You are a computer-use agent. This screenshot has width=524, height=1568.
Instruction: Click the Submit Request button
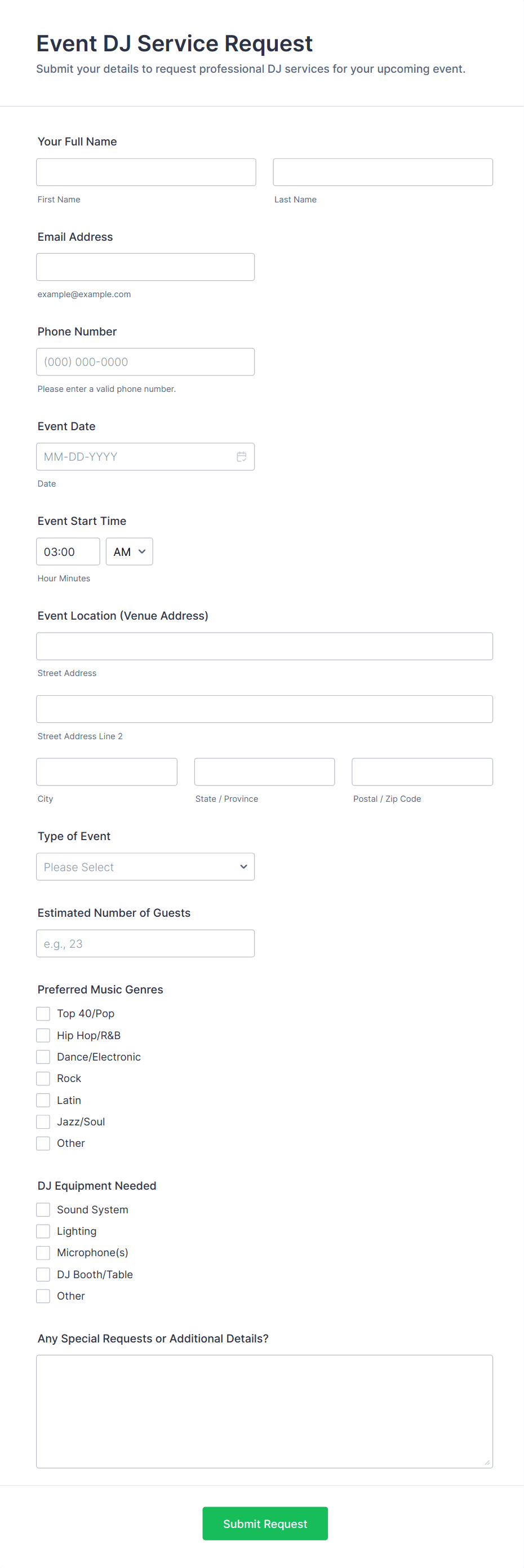click(265, 1523)
